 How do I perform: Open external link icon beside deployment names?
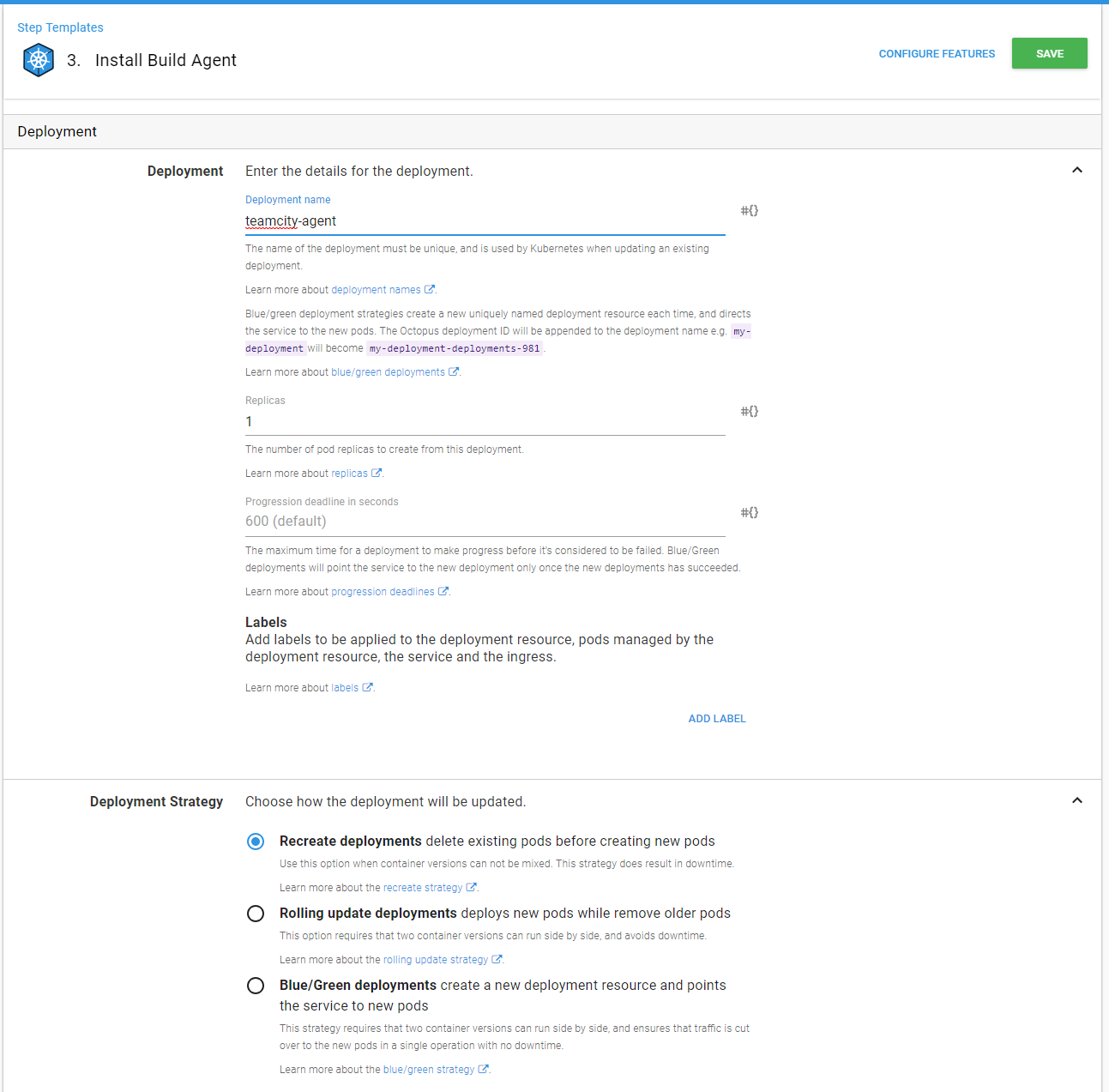click(430, 290)
